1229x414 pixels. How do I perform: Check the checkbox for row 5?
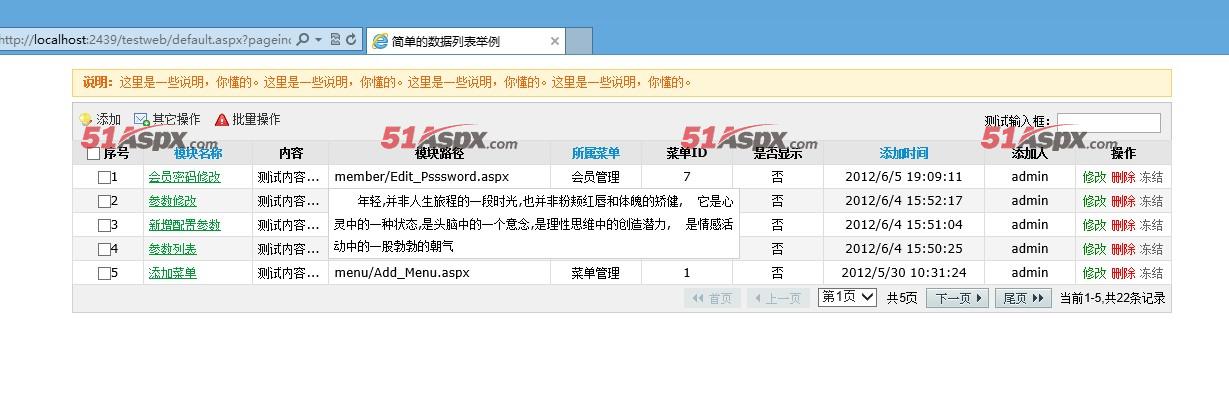(104, 273)
